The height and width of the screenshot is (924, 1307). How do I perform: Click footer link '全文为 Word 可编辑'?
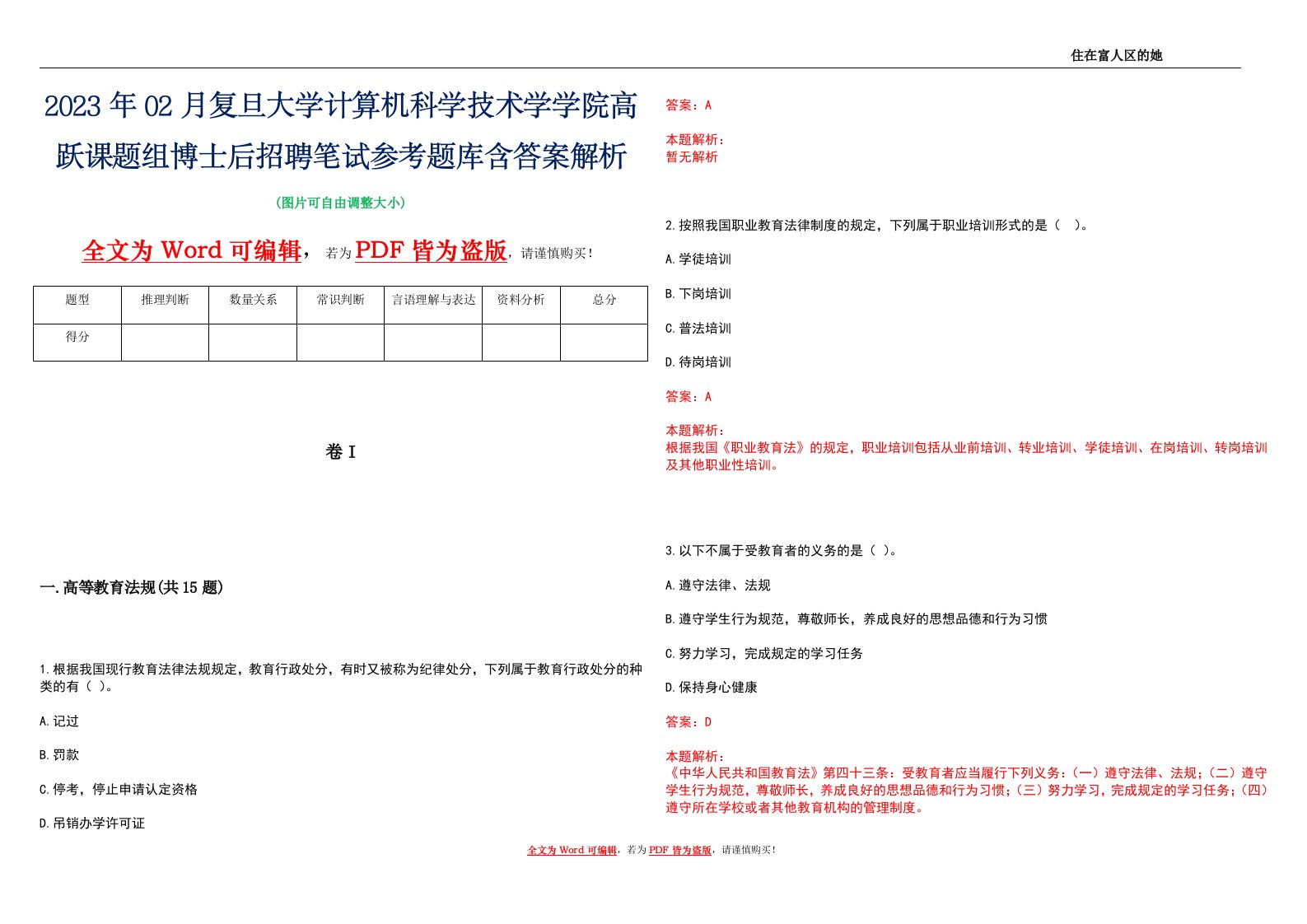point(572,850)
